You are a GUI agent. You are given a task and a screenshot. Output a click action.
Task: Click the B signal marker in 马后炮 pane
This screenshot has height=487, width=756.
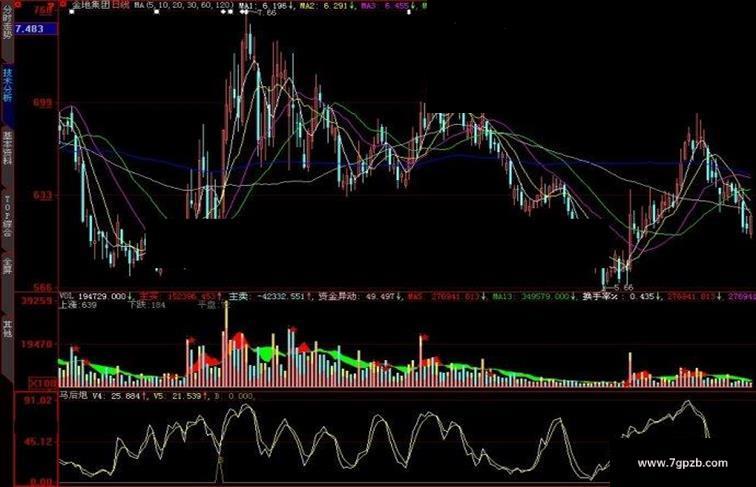click(x=220, y=460)
